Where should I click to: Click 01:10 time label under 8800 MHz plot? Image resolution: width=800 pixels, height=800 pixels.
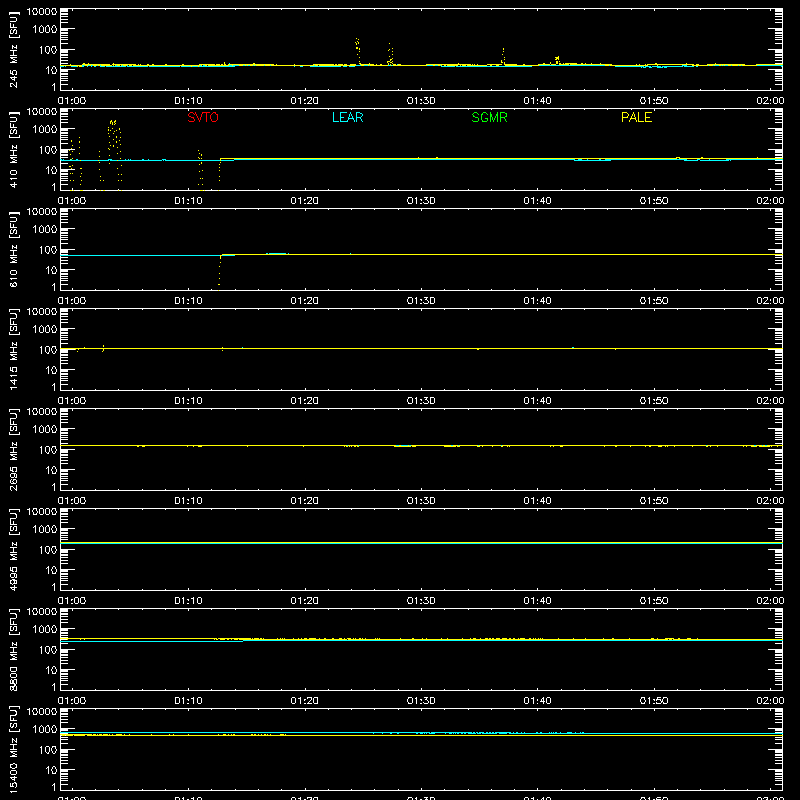point(188,701)
